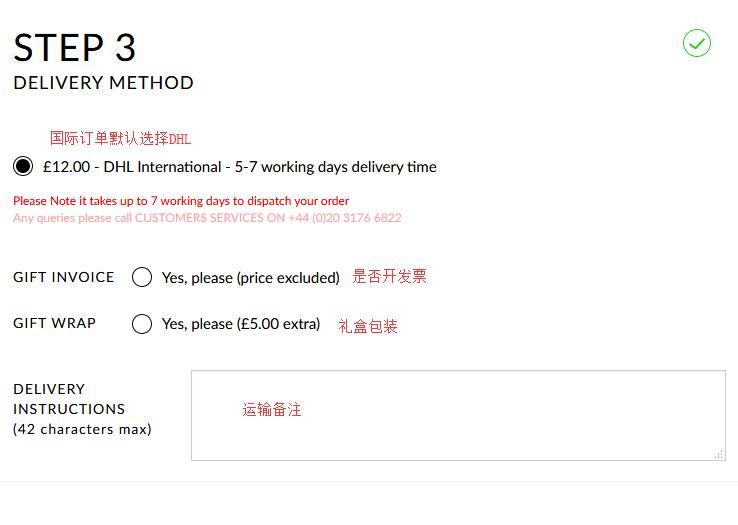
Task: Click the red 运输备注 annotation in the text box
Action: 271,409
